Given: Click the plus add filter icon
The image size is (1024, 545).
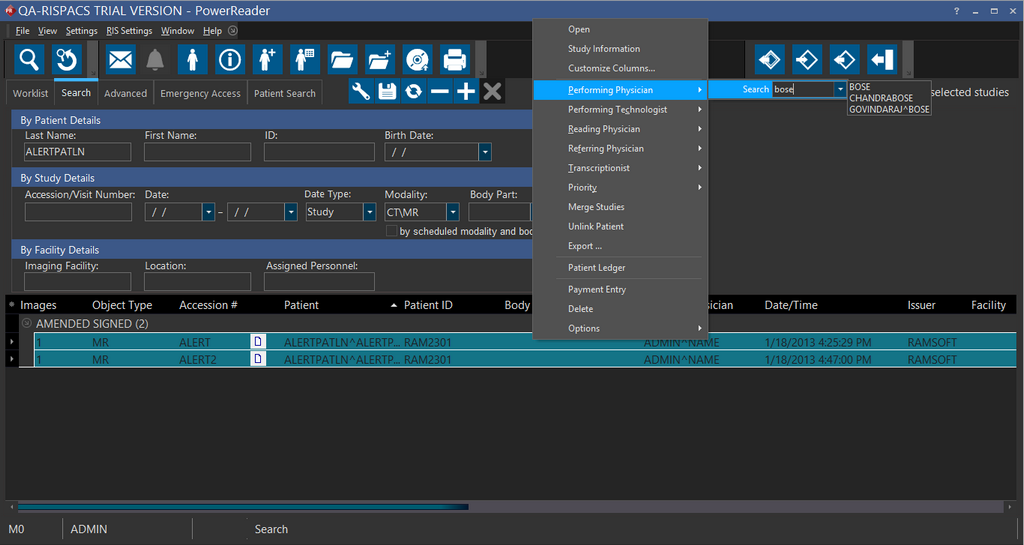Looking at the screenshot, I should click(x=466, y=92).
